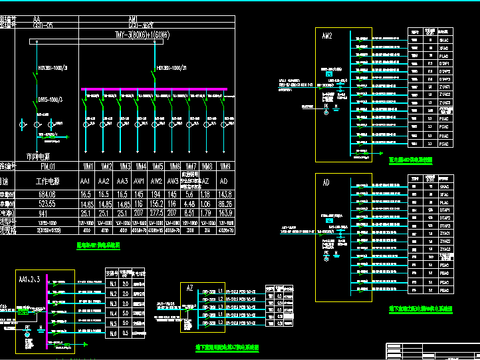The image size is (480, 360).
Task: Select the AZ panel label
Action: 189,288
